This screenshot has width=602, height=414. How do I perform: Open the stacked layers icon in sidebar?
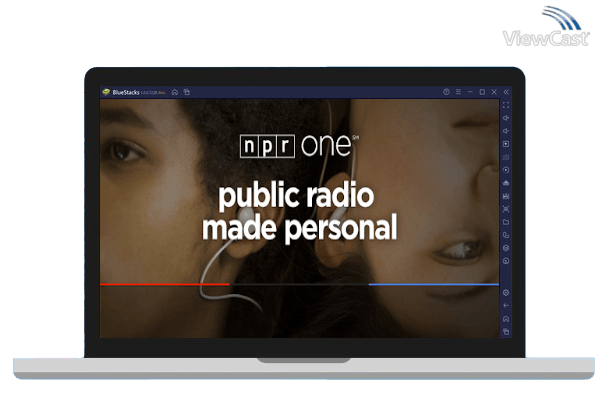(506, 248)
